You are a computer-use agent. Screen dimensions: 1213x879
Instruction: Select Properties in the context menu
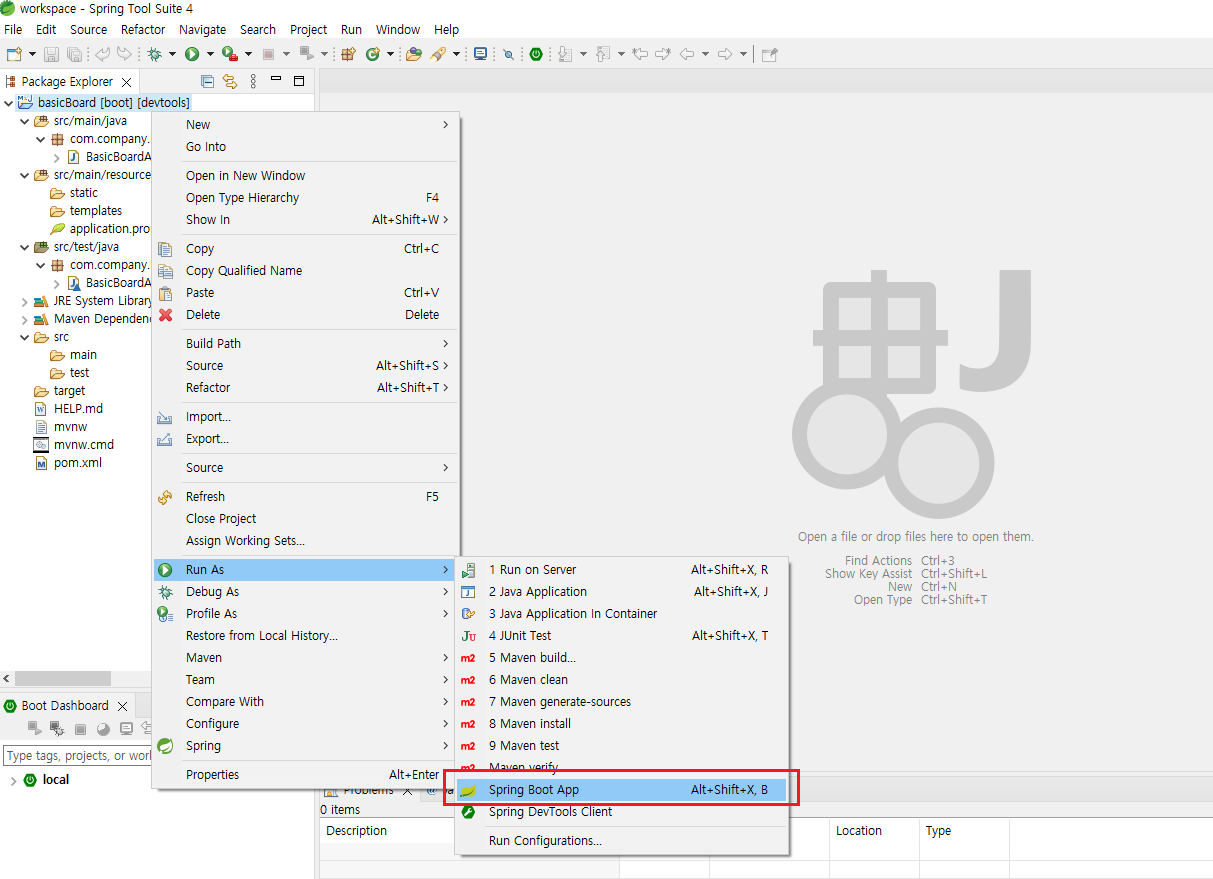[x=305, y=775]
